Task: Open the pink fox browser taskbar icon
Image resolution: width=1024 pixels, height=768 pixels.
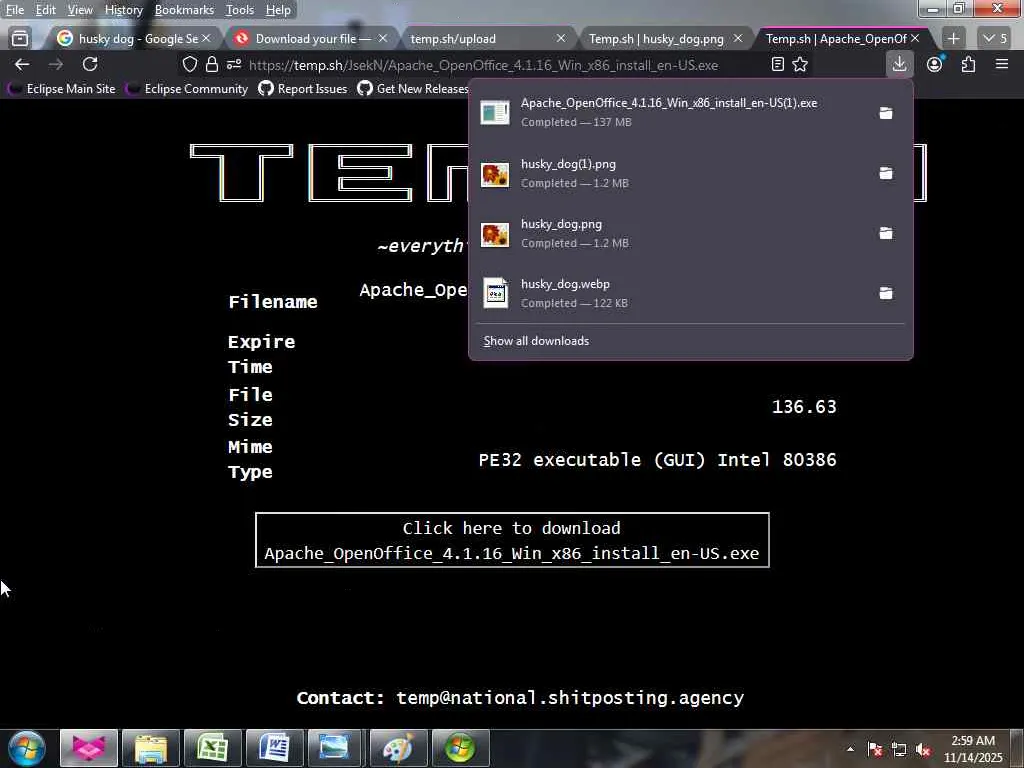Action: click(x=89, y=748)
